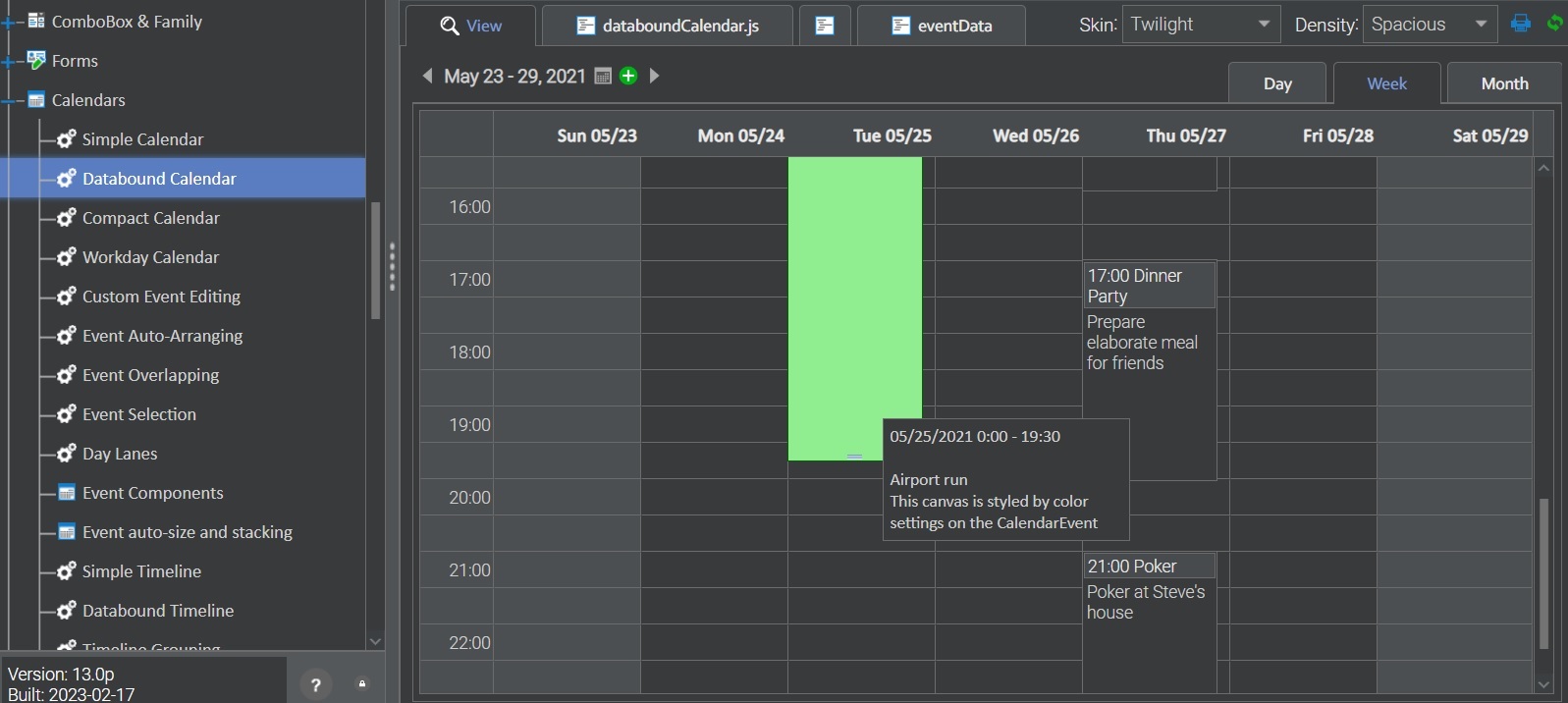1568x703 pixels.
Task: Click the green refresh icon
Action: point(1554,24)
